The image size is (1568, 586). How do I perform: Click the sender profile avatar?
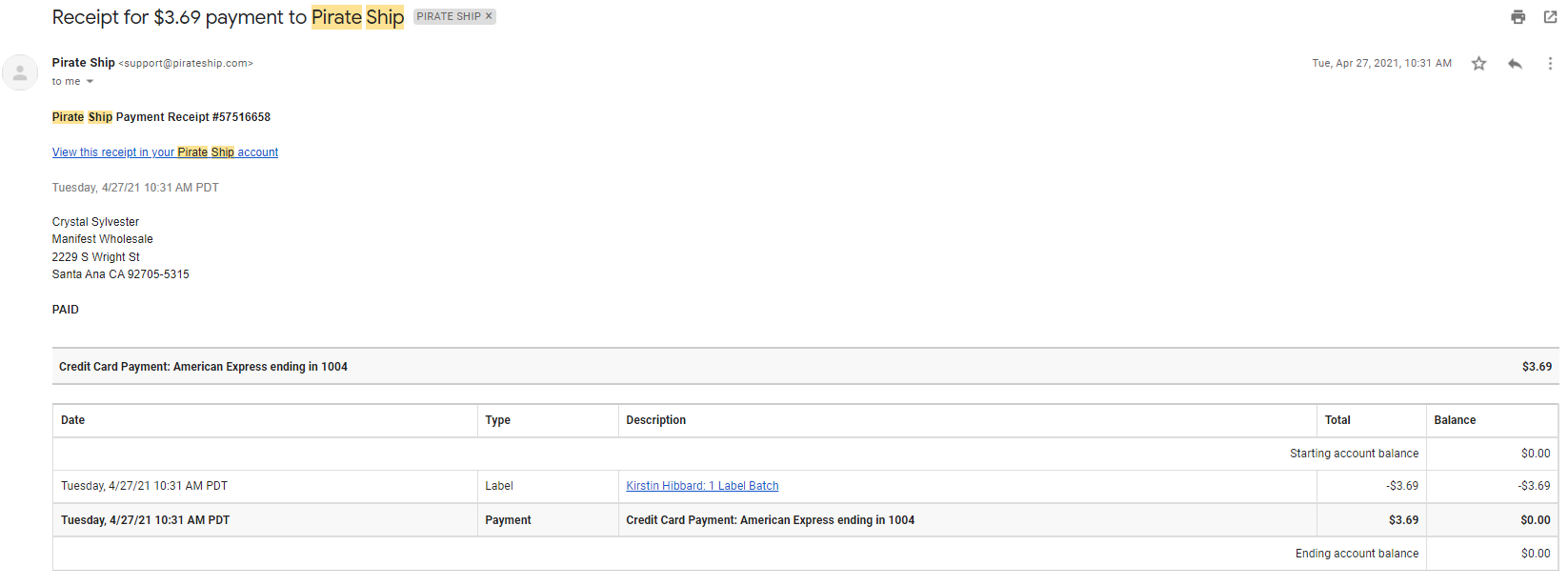point(20,72)
